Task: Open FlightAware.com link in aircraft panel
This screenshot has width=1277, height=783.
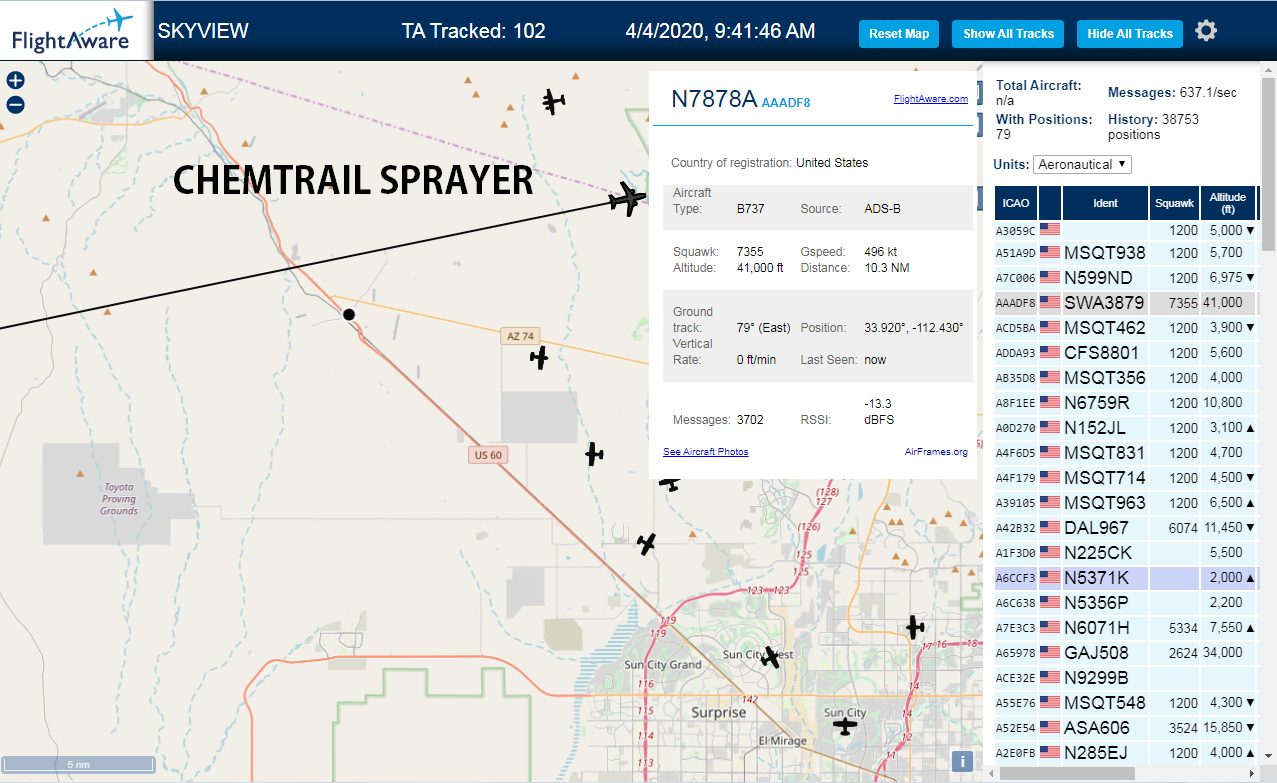Action: [x=930, y=99]
